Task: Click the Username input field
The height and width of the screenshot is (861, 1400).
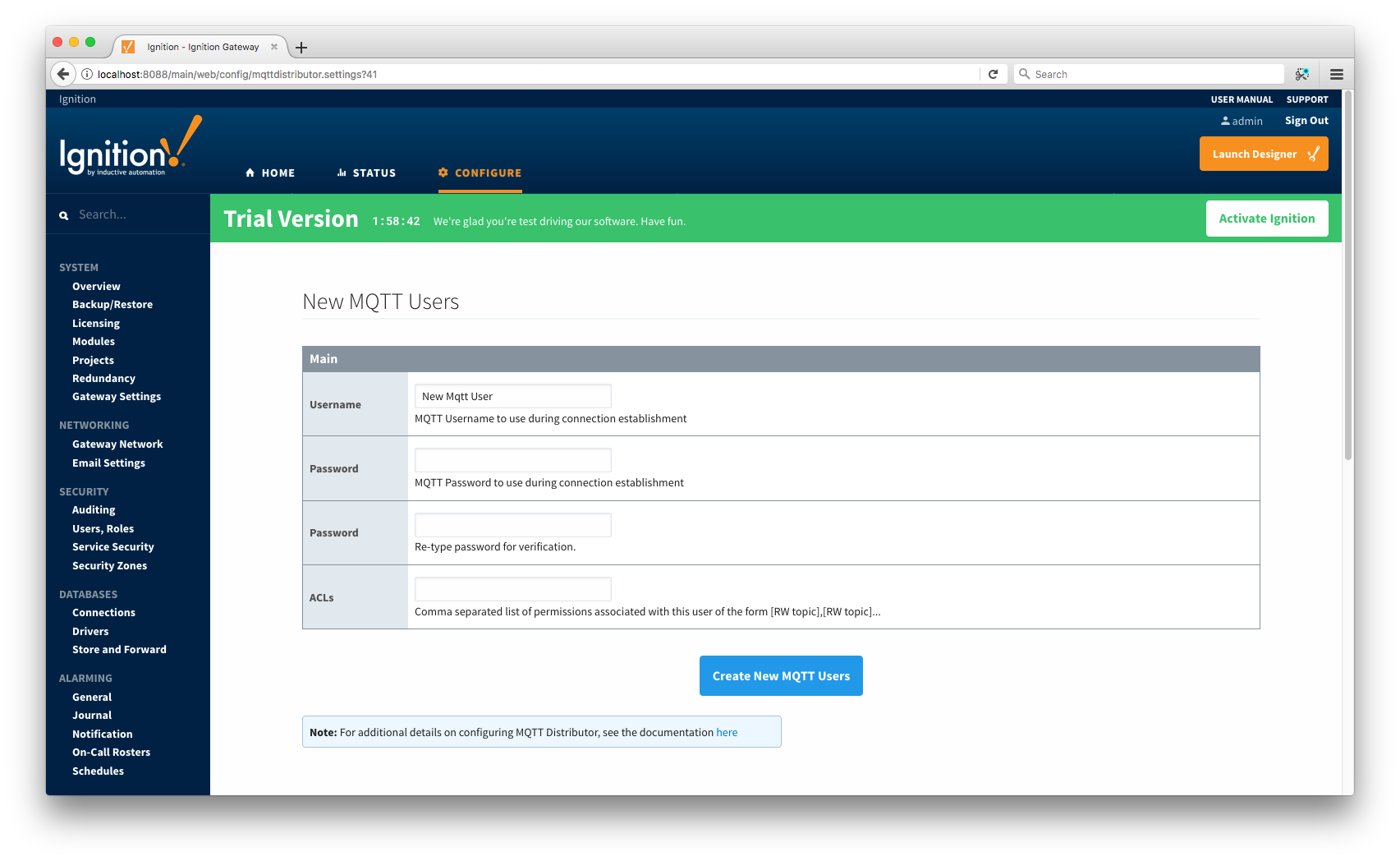Action: (x=513, y=396)
